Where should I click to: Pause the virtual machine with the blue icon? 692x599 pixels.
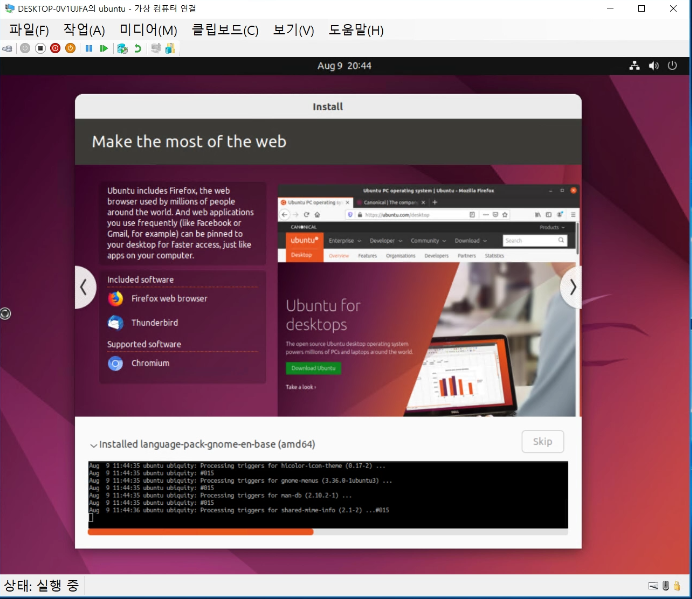coord(89,48)
